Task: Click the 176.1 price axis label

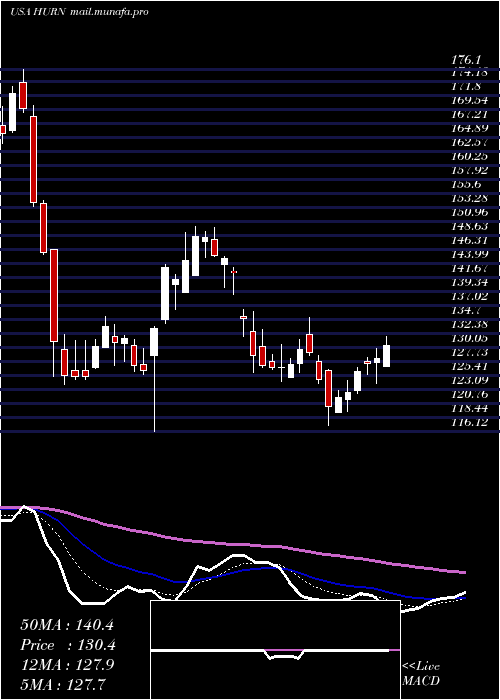Action: pos(467,59)
